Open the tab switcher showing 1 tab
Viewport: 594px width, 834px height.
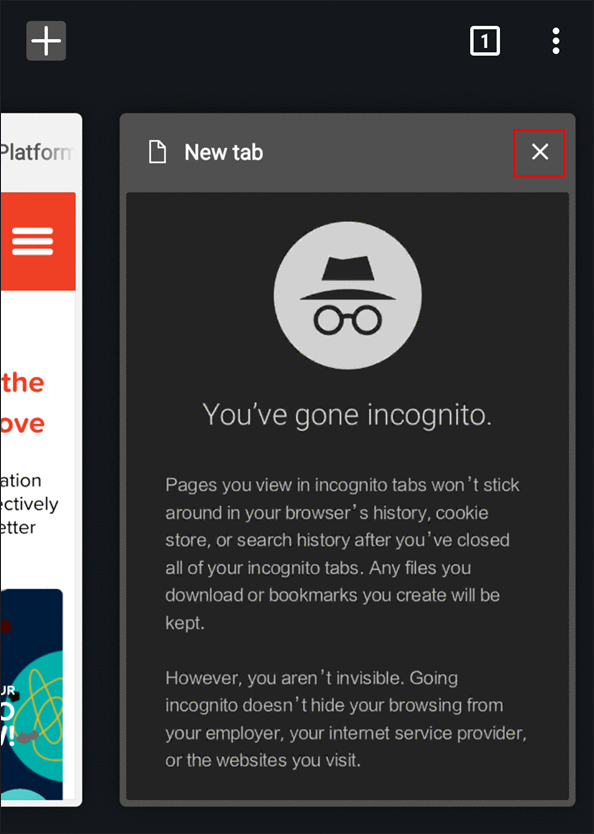click(x=484, y=41)
